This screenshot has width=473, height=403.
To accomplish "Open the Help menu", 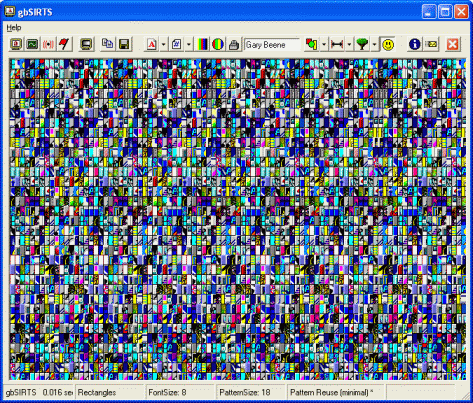I will click(x=14, y=28).
